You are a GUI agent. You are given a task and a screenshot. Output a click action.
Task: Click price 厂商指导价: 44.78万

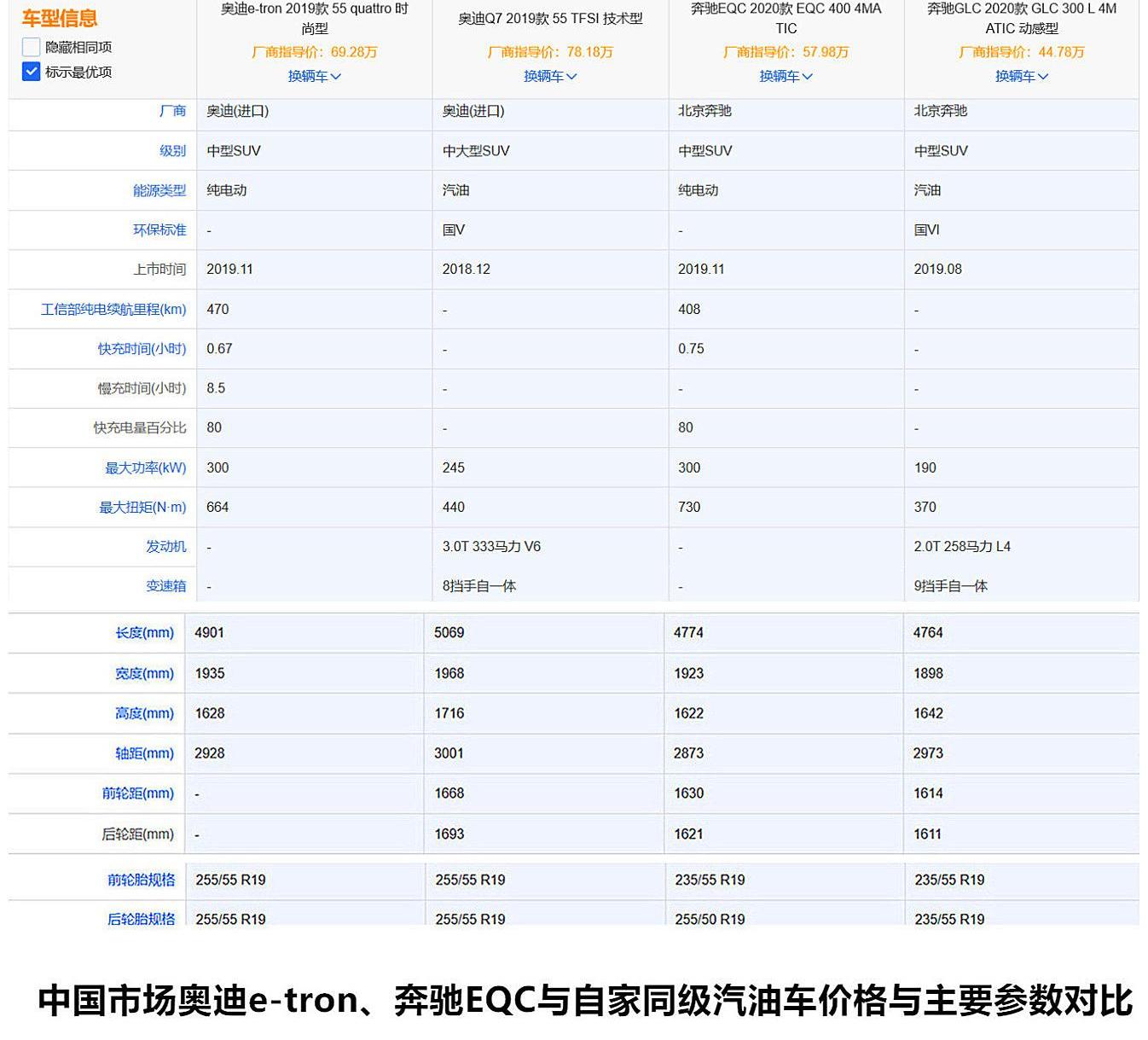[x=1022, y=52]
